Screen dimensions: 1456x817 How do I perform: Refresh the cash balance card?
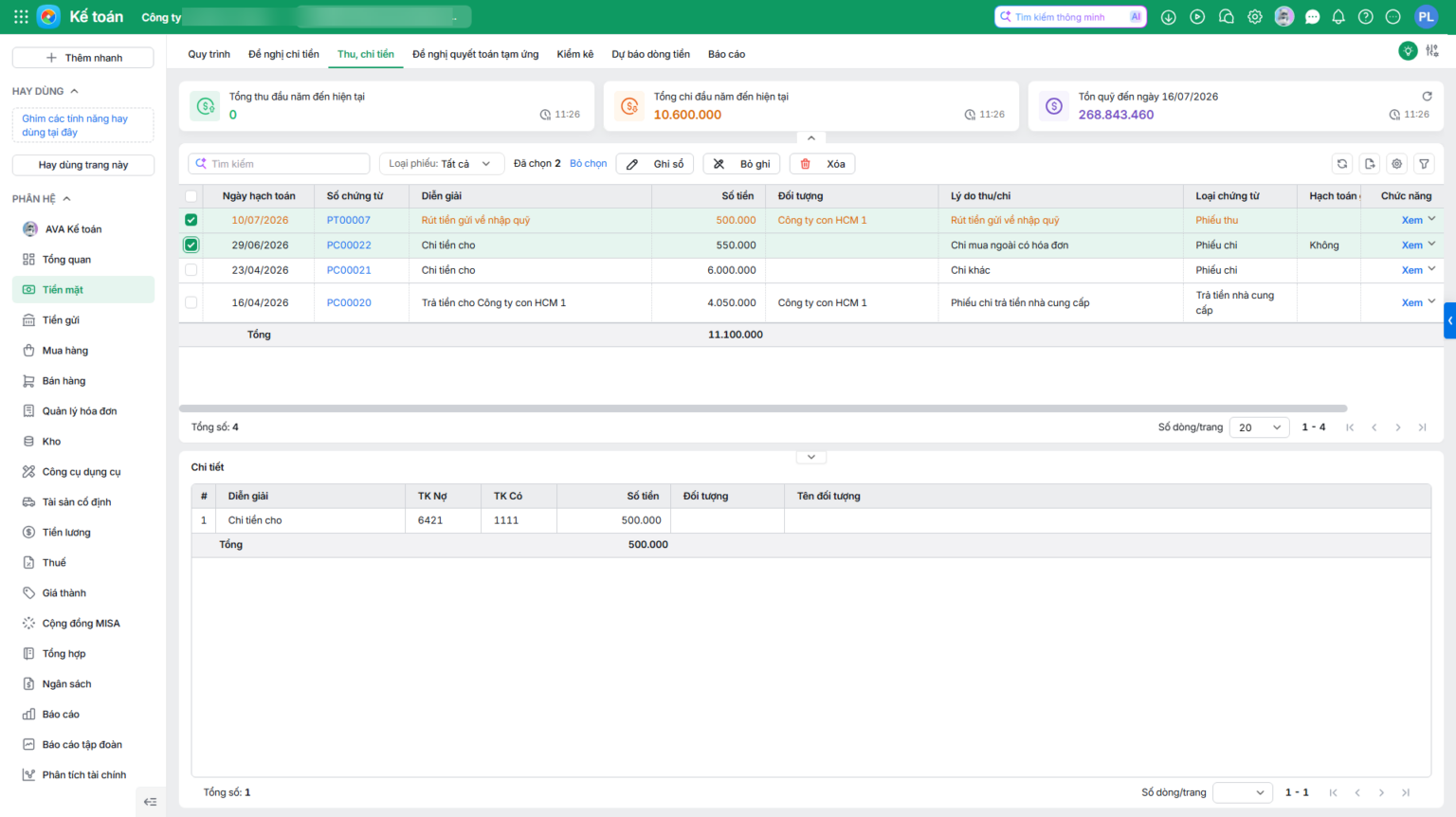(1427, 97)
